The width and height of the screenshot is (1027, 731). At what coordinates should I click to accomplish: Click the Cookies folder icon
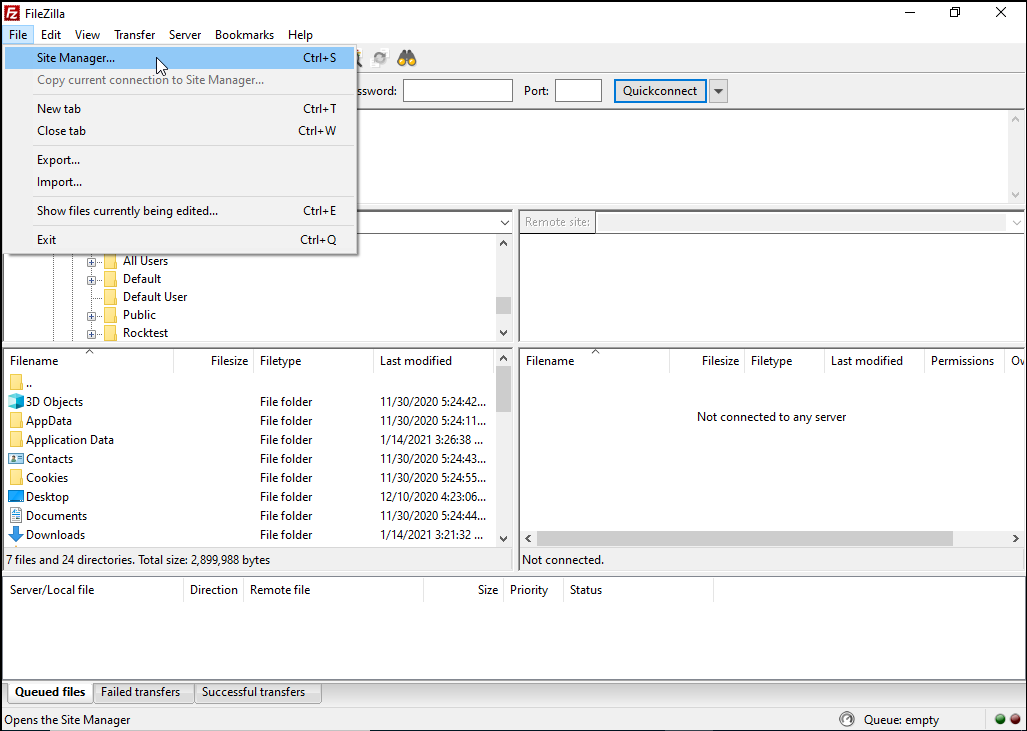click(16, 478)
